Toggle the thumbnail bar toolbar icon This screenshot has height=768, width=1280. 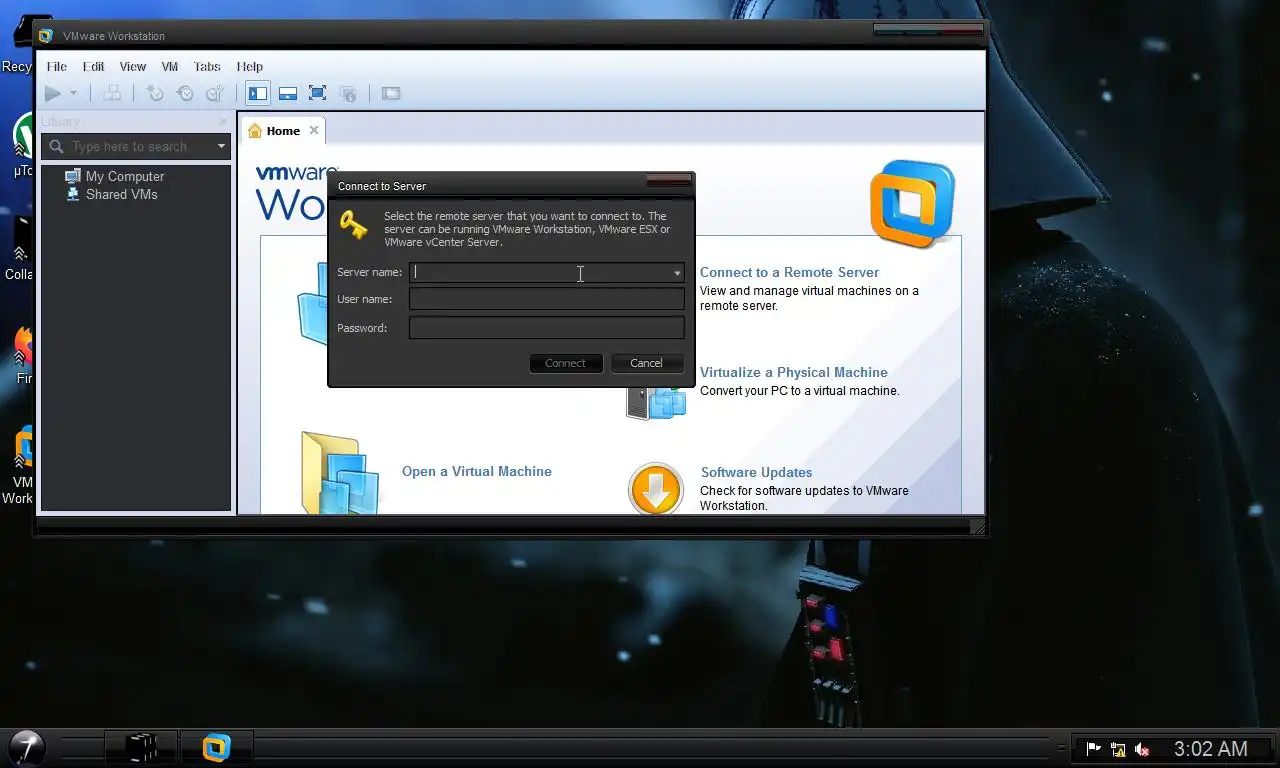point(288,93)
